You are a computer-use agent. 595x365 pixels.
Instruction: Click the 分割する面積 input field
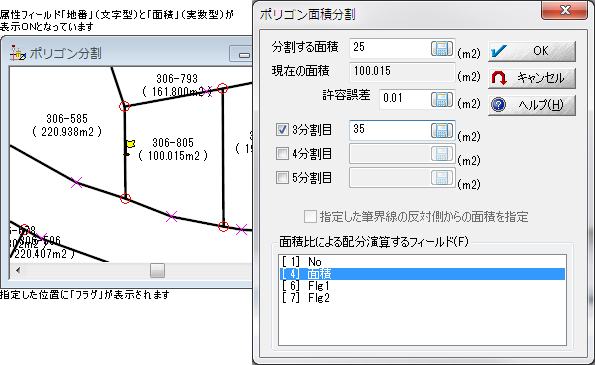[x=390, y=48]
